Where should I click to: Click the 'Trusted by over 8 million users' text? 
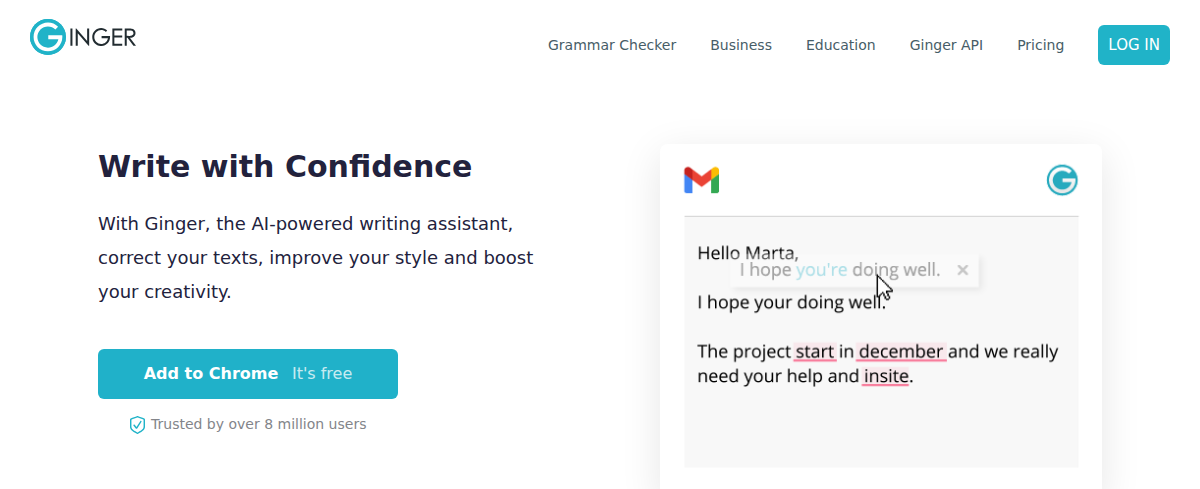[258, 424]
